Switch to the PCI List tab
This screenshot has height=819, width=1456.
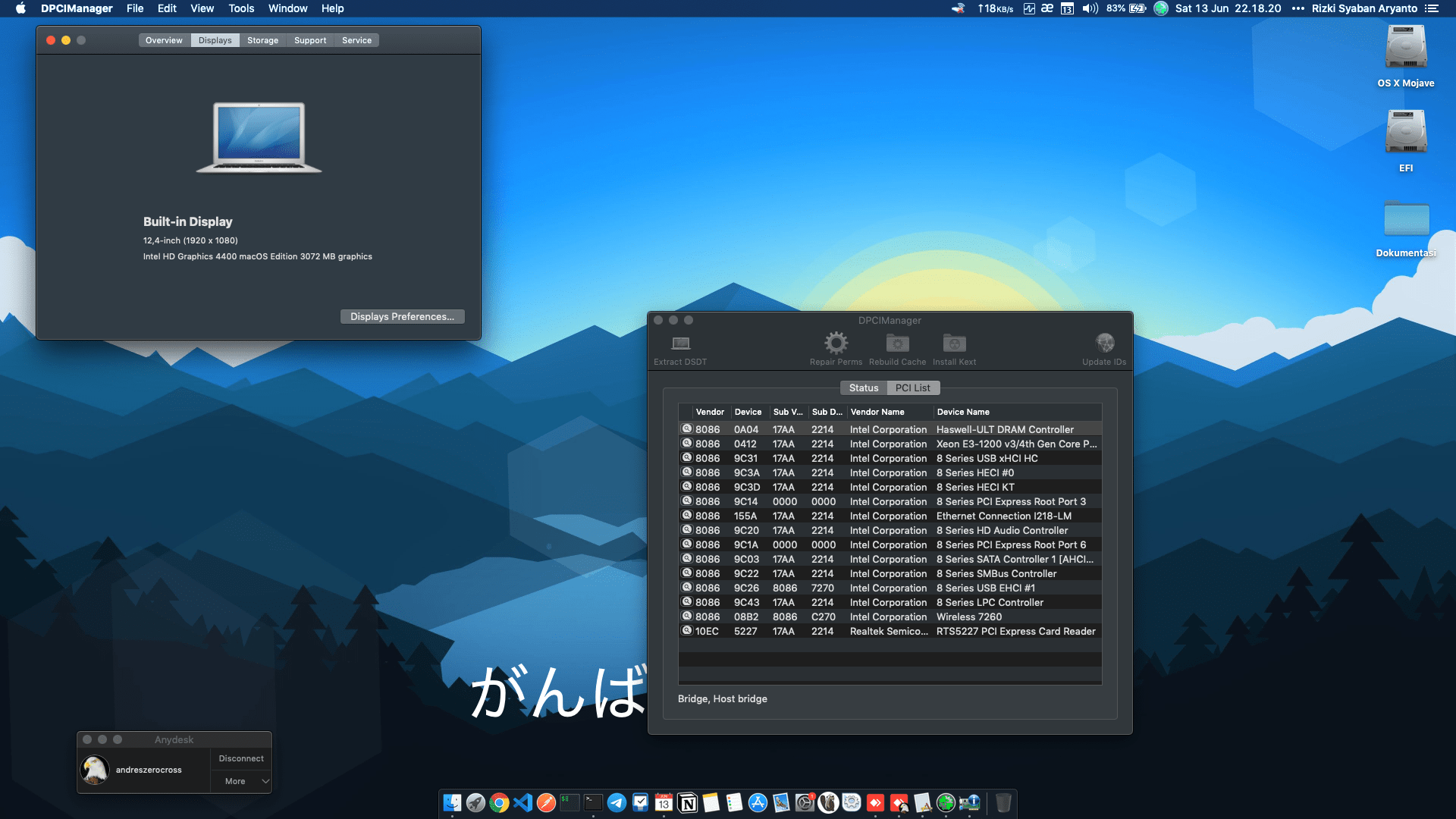912,388
